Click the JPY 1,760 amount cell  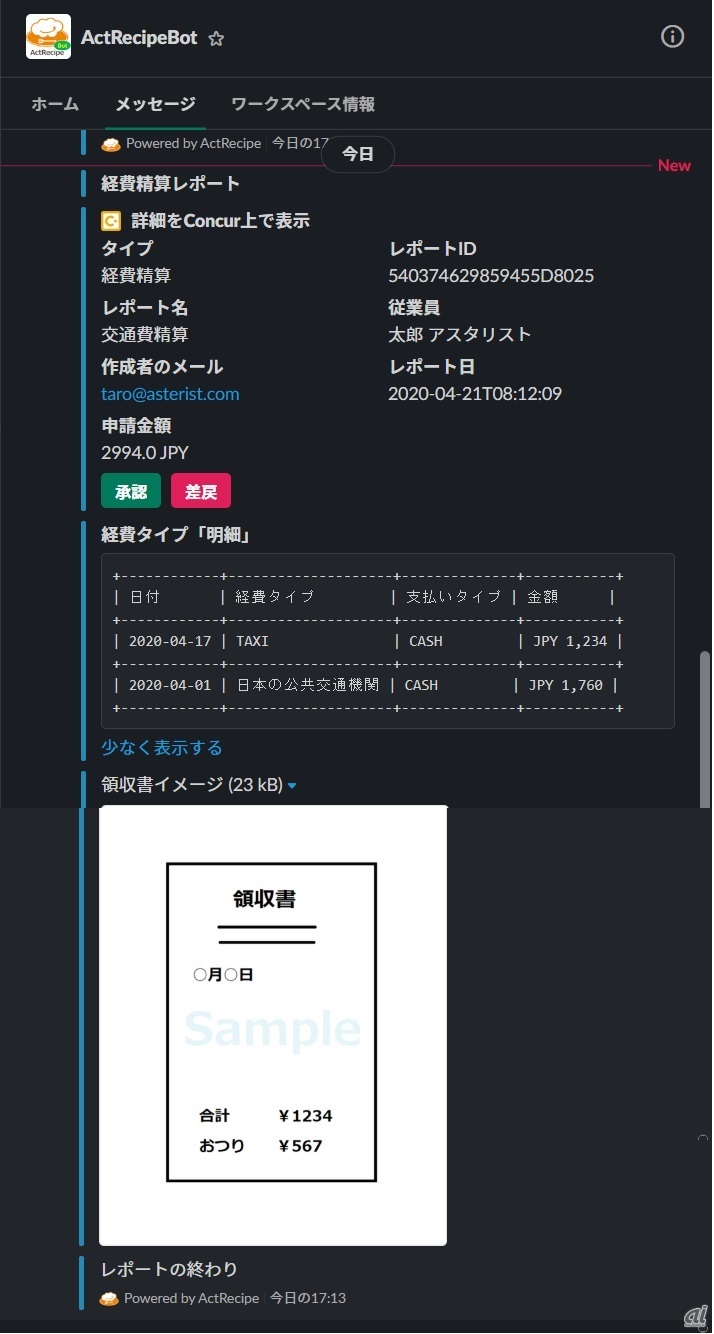click(566, 685)
